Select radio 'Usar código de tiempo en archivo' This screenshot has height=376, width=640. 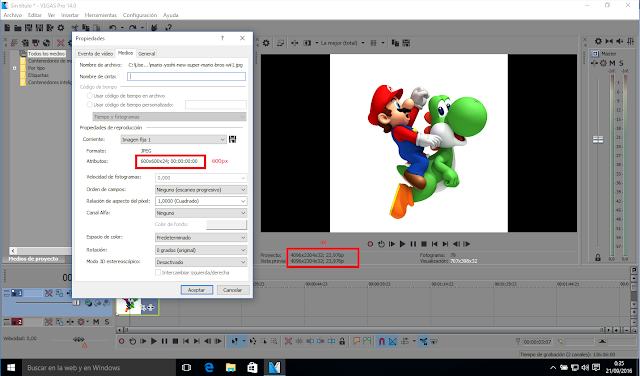[x=89, y=96]
